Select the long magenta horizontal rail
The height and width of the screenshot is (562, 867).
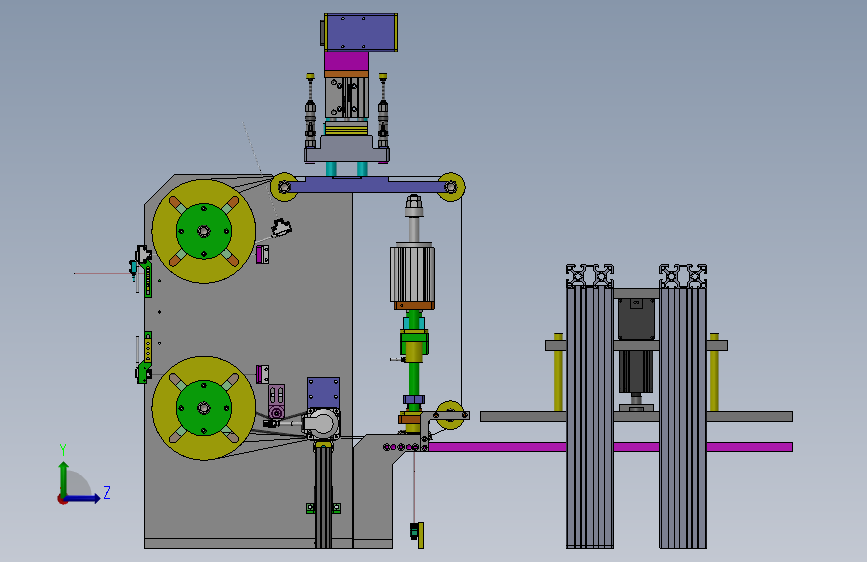click(x=610, y=447)
